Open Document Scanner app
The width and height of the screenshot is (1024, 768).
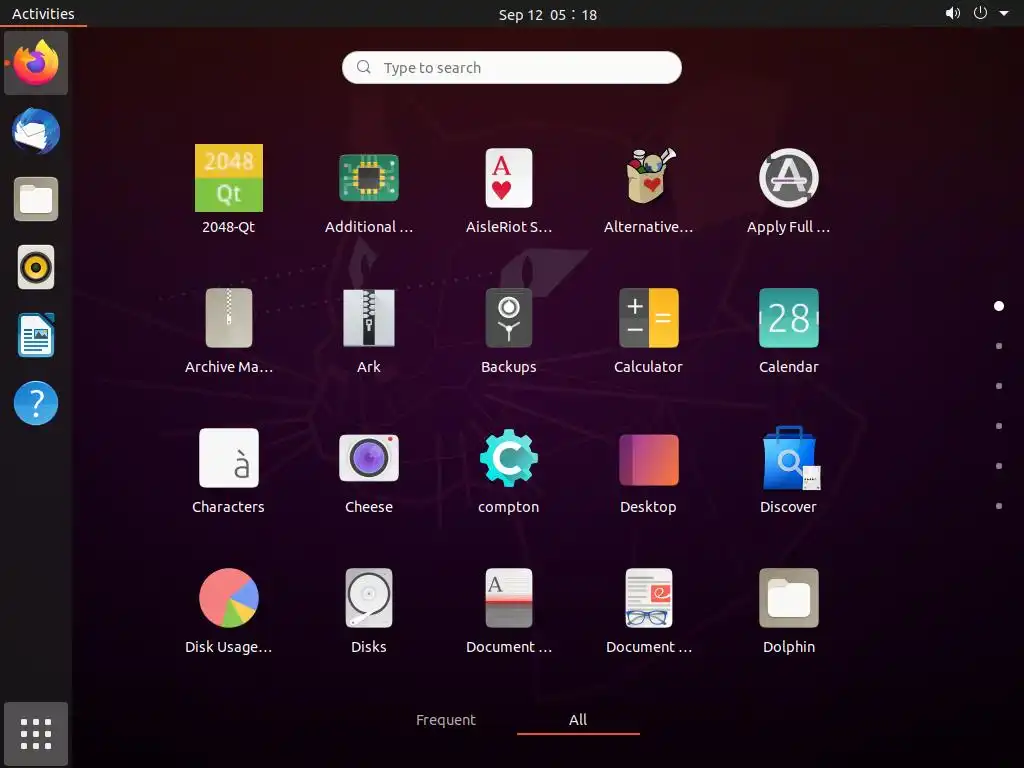pyautogui.click(x=509, y=598)
